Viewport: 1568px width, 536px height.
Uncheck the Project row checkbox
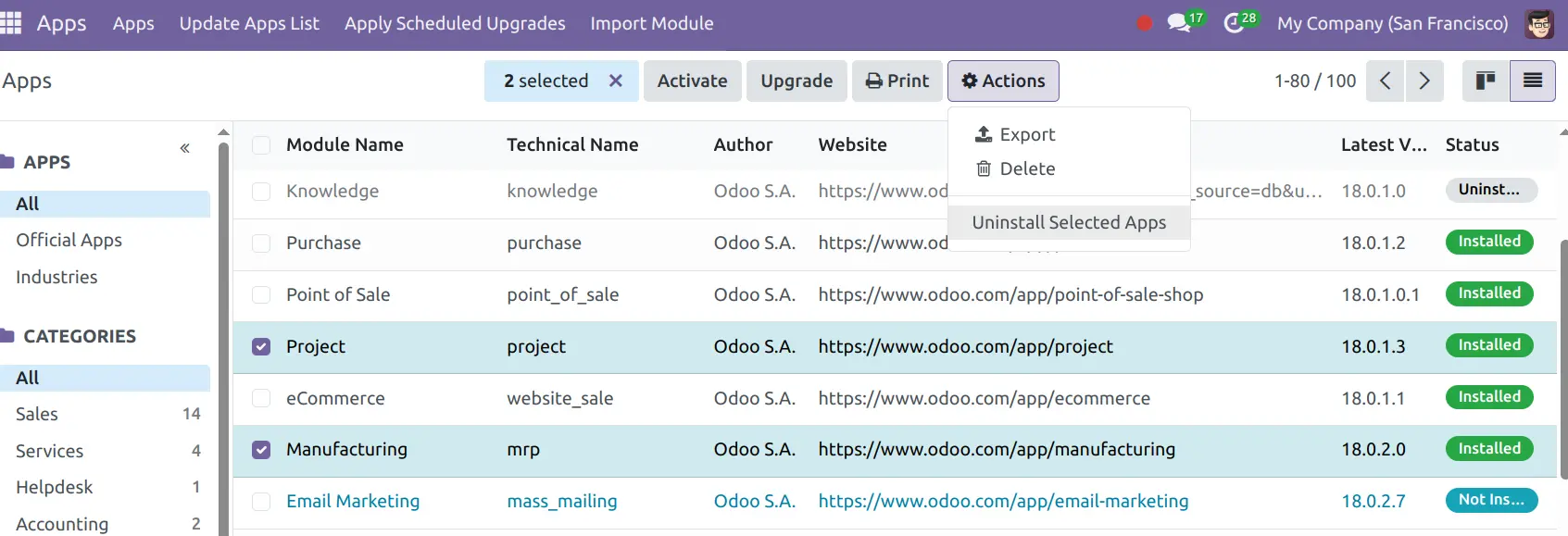261,346
